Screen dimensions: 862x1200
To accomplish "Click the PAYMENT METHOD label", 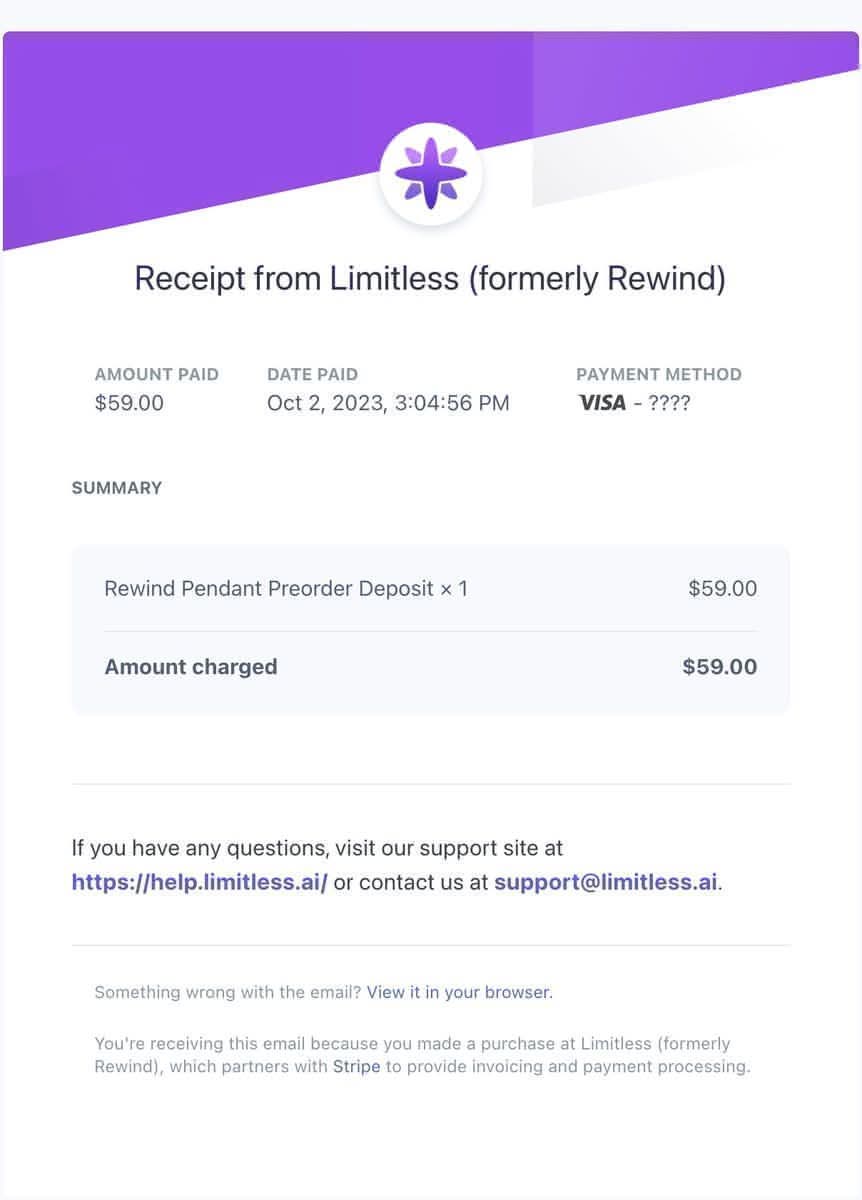I will 658,374.
